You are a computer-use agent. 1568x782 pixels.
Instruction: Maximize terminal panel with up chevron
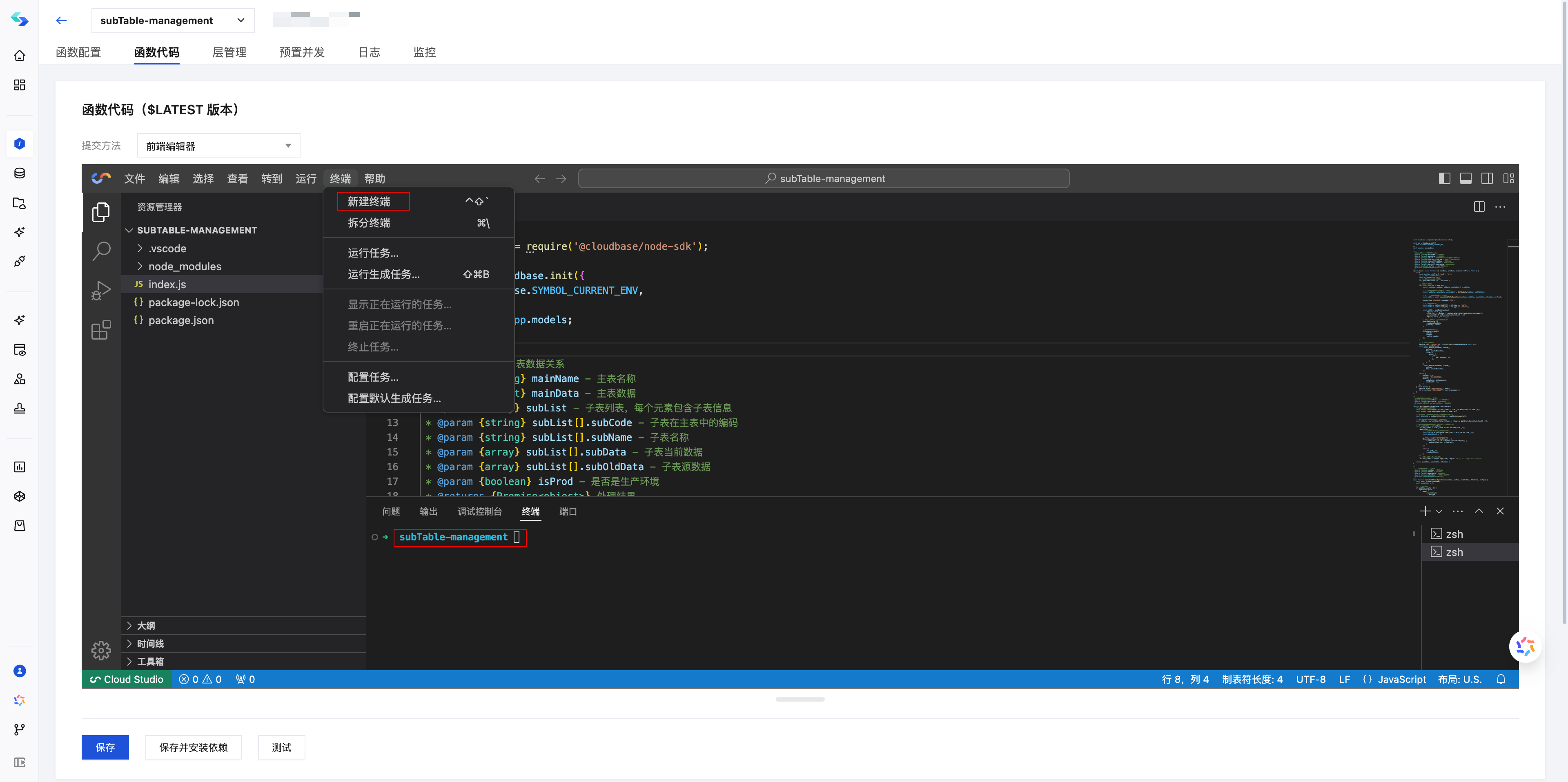[x=1479, y=511]
